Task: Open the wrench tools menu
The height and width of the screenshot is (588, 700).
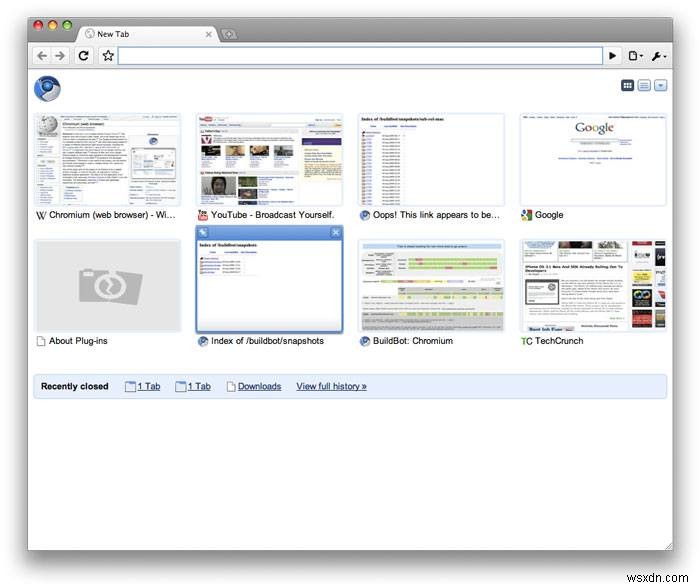Action: (659, 56)
